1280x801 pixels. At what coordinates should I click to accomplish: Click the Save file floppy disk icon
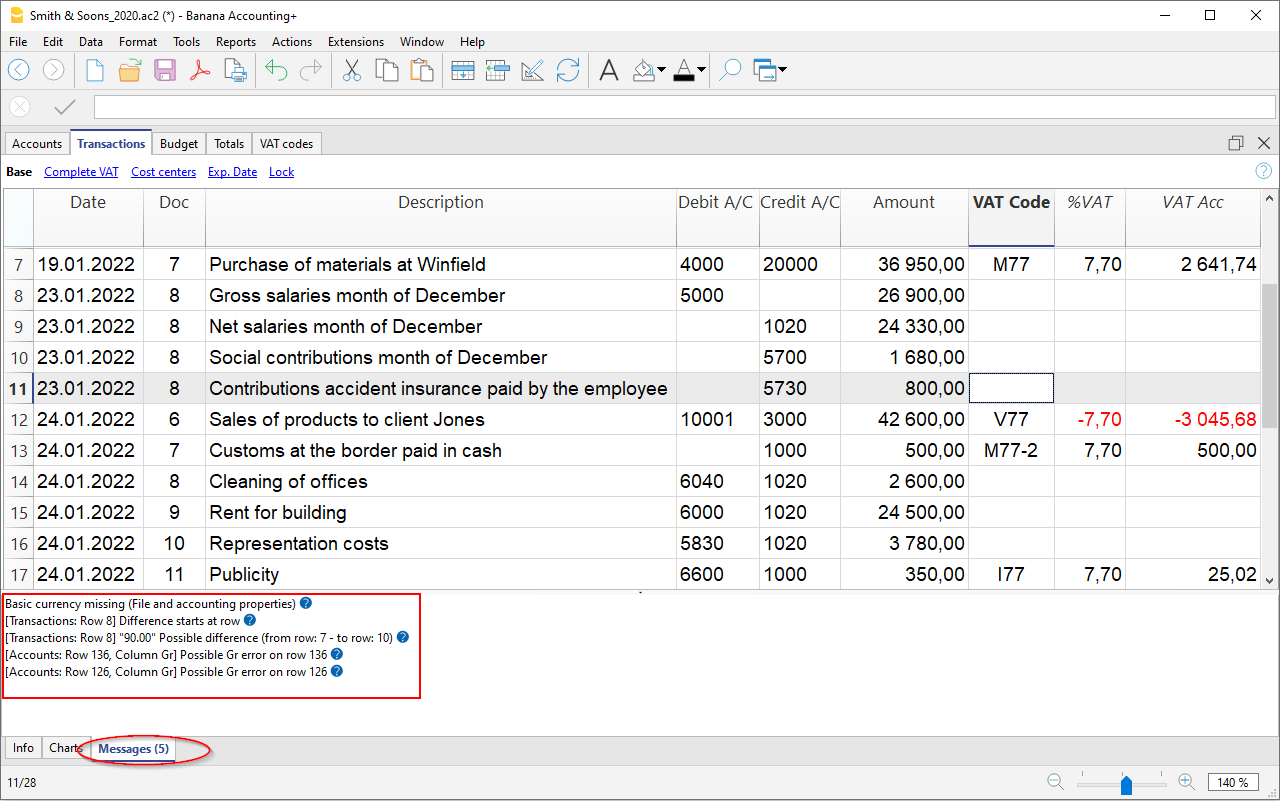pos(164,70)
